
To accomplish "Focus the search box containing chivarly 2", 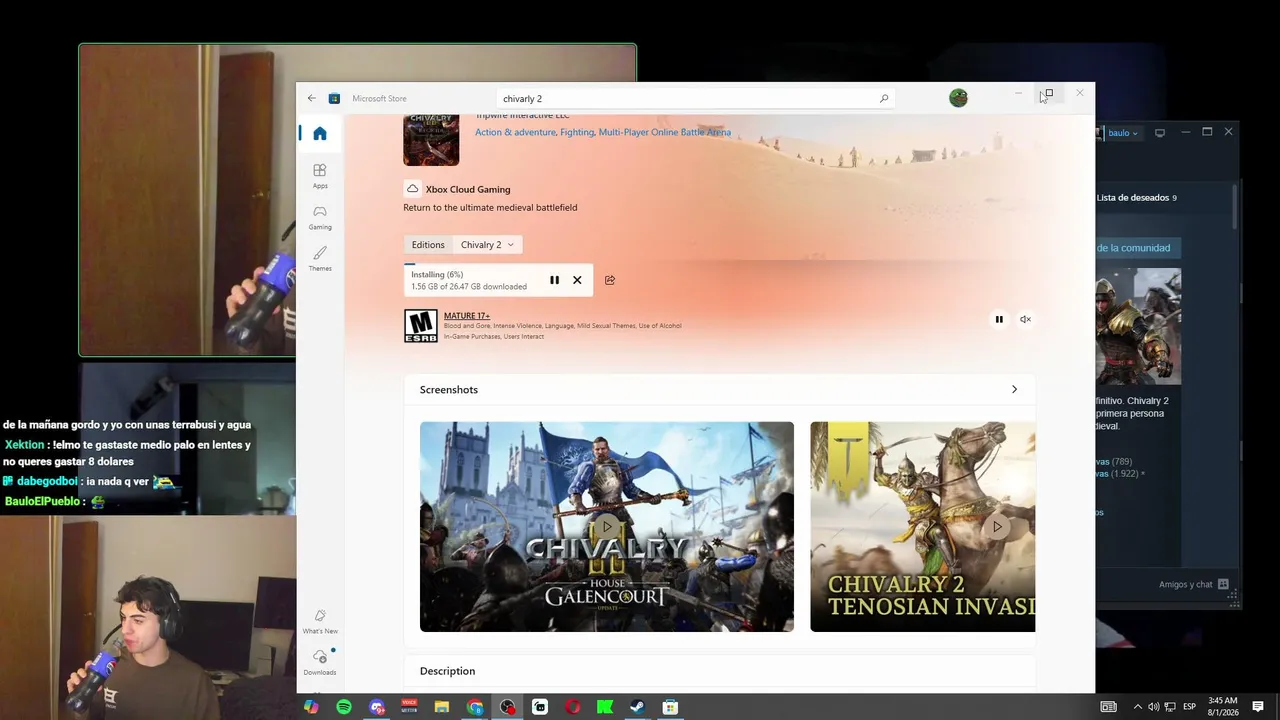I will pos(695,98).
